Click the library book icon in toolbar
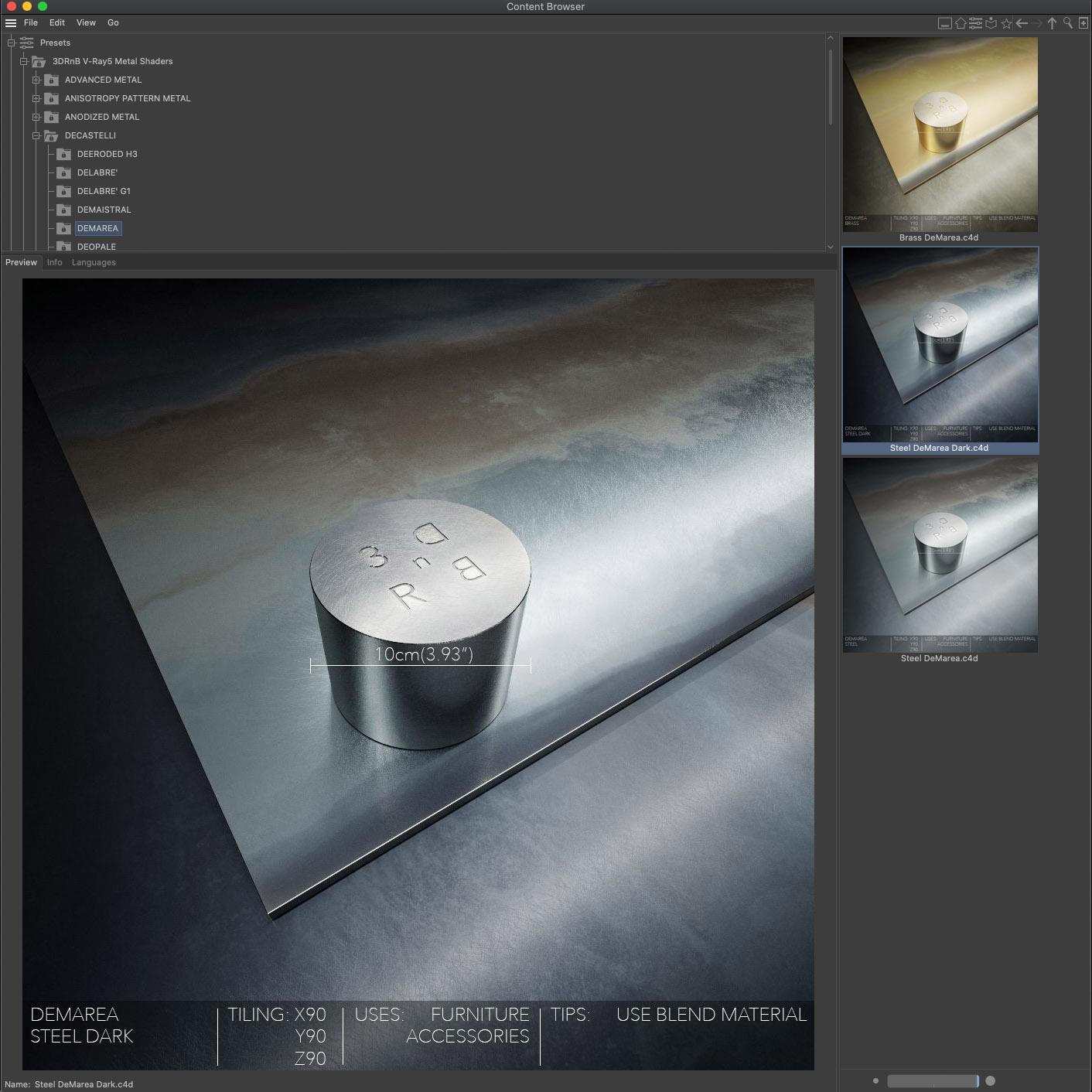1092x1092 pixels. (991, 23)
